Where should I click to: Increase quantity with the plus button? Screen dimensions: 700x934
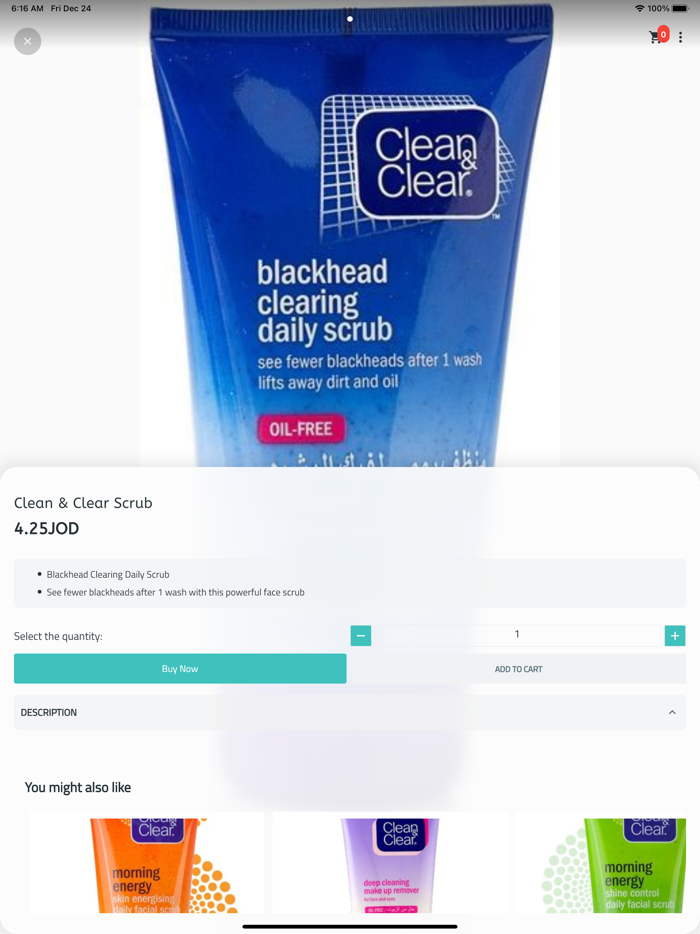point(675,636)
